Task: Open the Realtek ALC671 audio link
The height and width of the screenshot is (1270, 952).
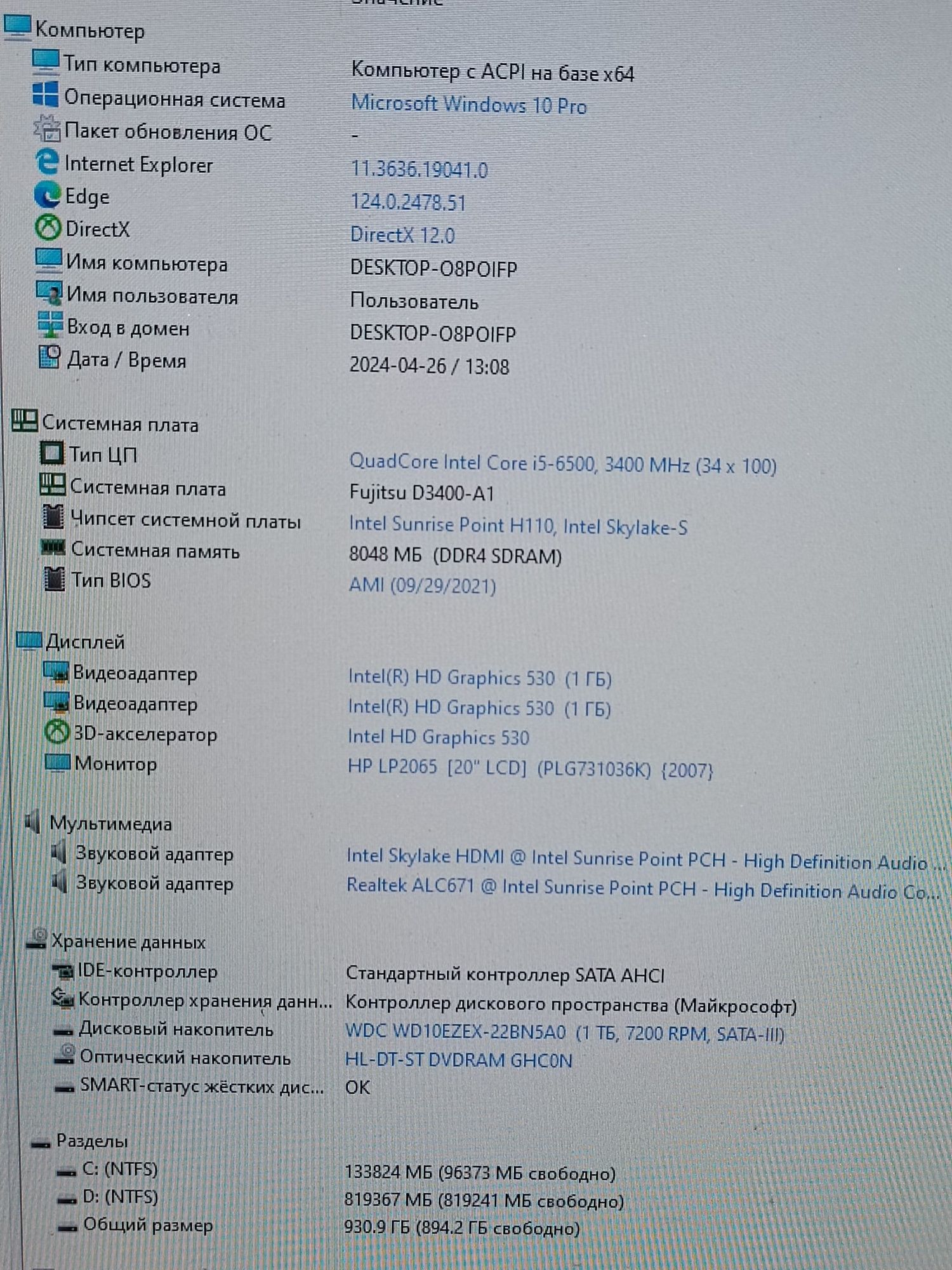Action: click(643, 888)
